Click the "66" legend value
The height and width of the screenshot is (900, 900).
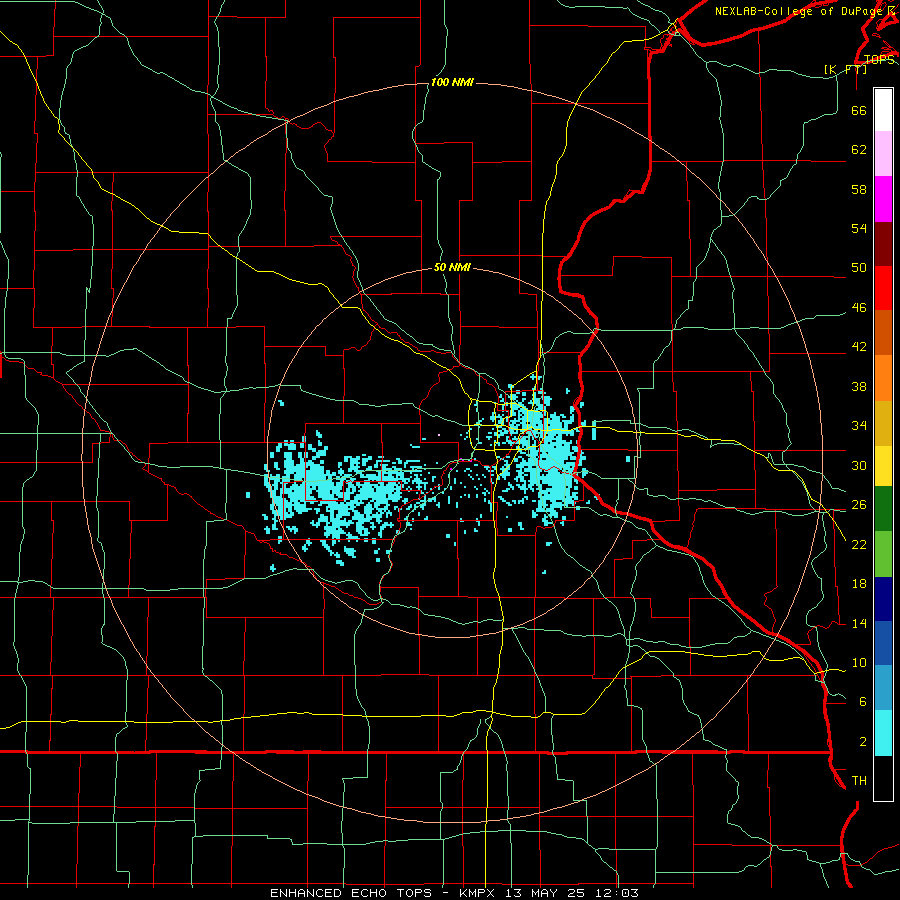coord(859,110)
